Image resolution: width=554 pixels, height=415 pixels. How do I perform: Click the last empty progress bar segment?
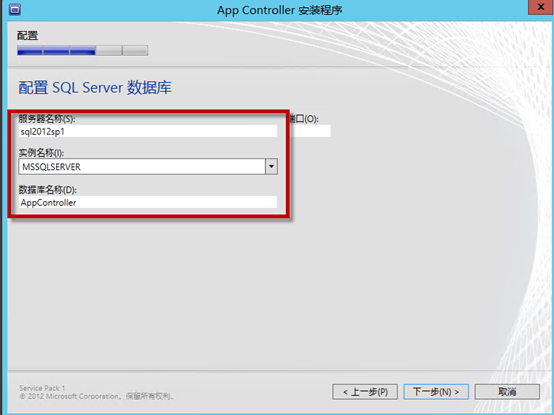click(x=135, y=51)
